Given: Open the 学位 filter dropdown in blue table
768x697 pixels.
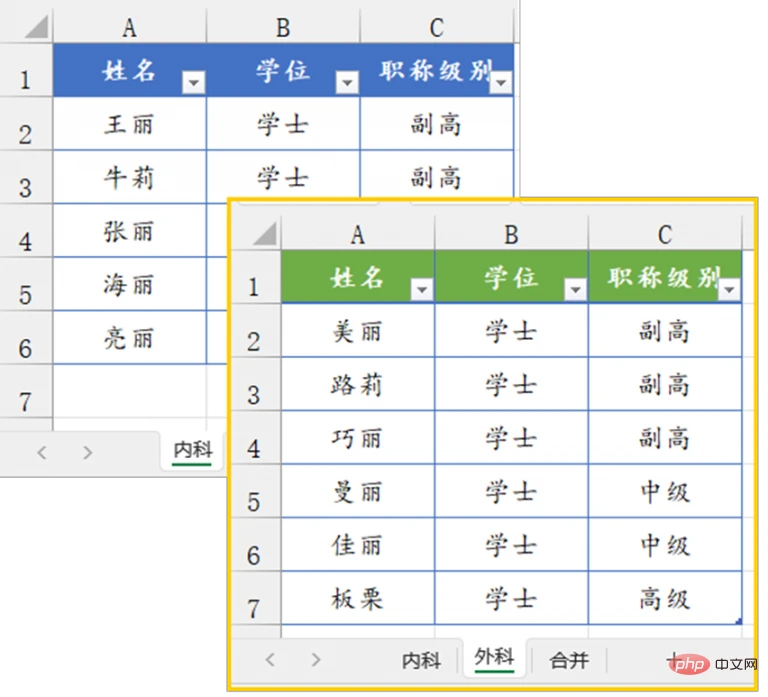Looking at the screenshot, I should [347, 82].
